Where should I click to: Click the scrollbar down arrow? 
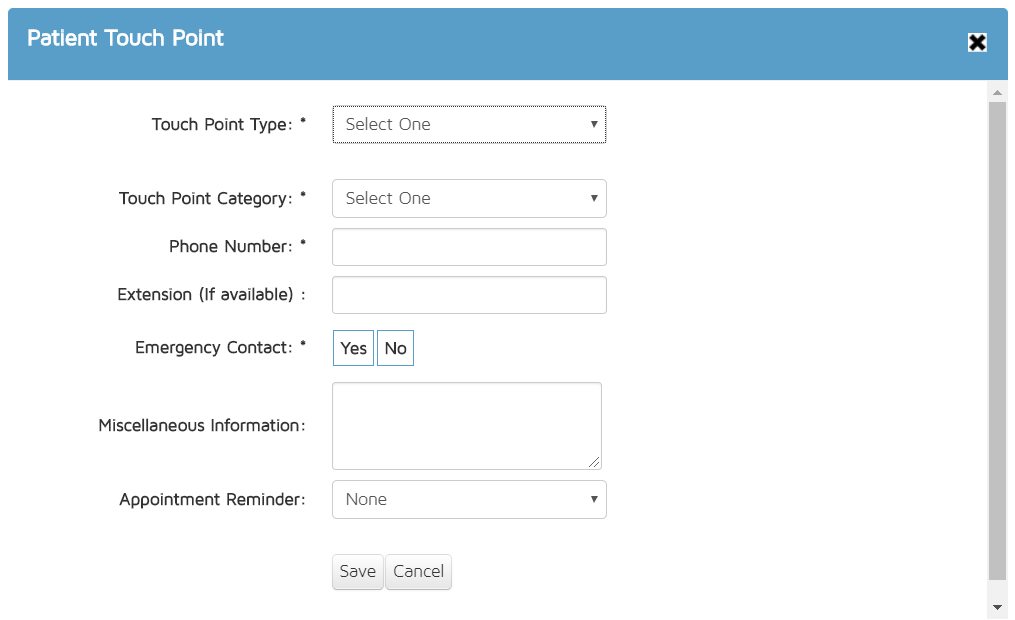[x=997, y=607]
